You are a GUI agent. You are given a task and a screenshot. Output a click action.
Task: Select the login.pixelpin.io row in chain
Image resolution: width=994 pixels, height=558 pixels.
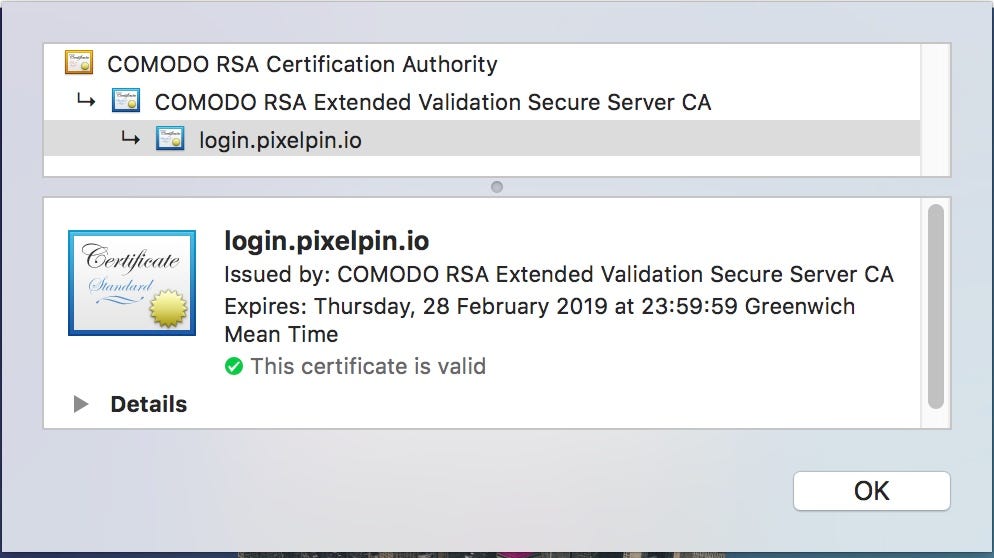pyautogui.click(x=482, y=138)
